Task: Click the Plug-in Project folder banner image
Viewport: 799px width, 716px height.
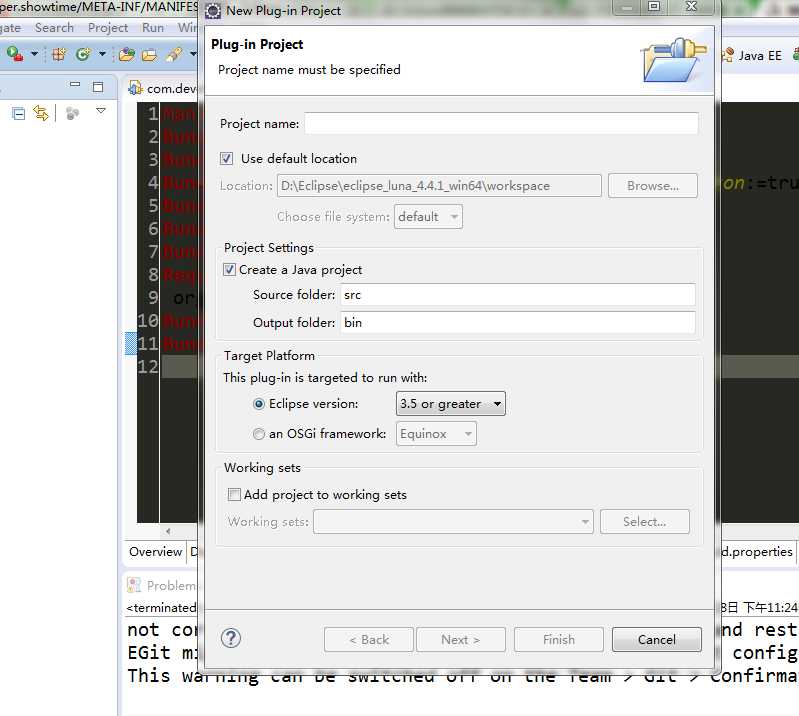Action: (673, 60)
